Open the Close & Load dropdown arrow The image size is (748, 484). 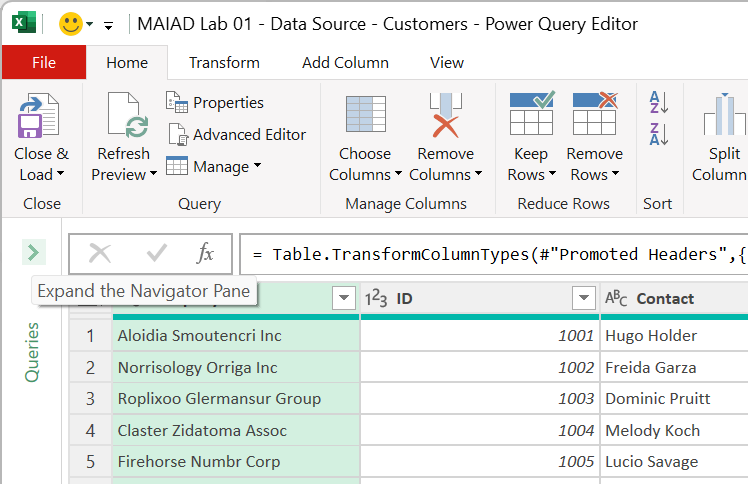60,174
